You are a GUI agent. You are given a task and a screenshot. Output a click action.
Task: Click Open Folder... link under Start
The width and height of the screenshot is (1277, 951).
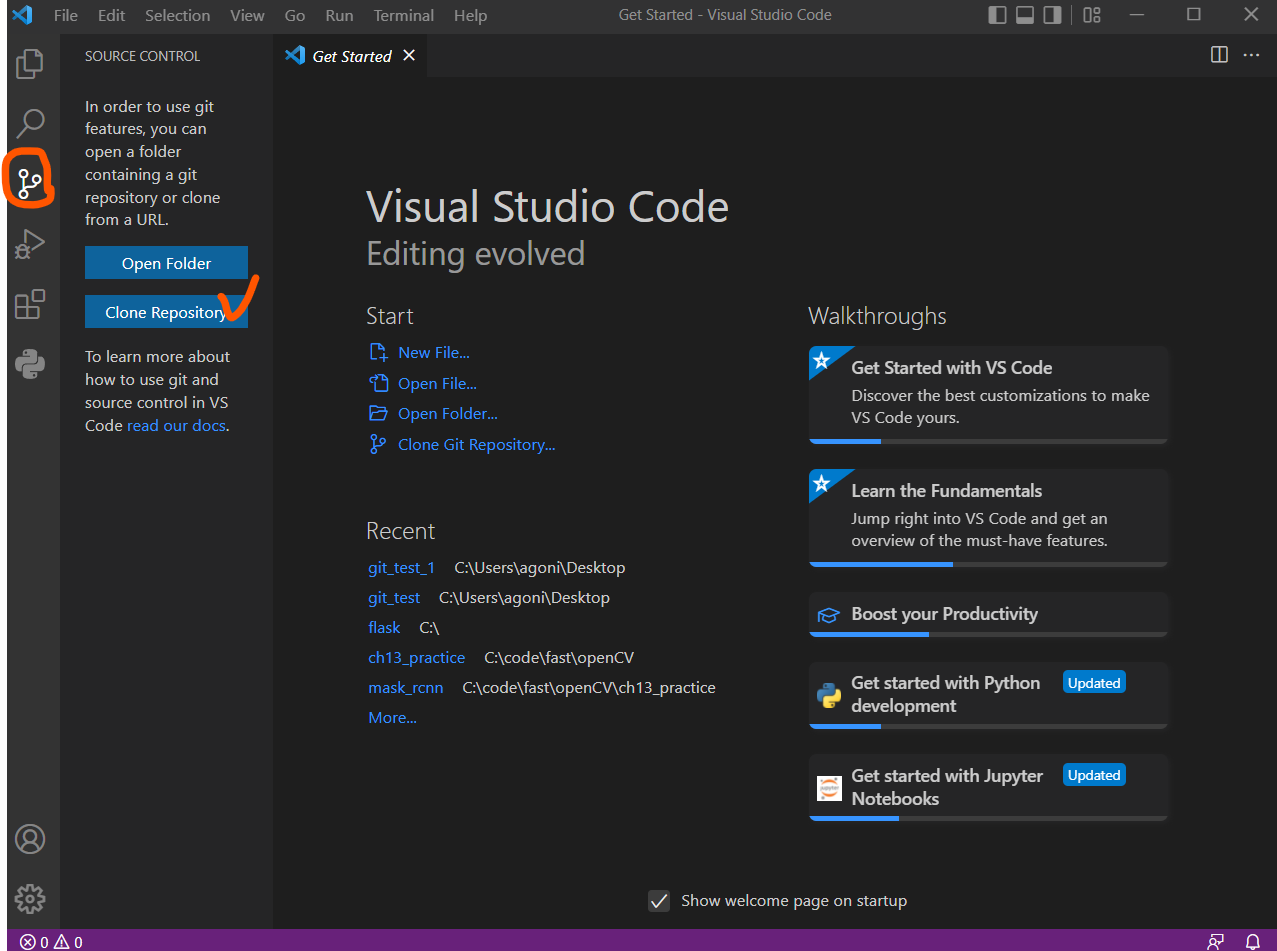point(448,413)
